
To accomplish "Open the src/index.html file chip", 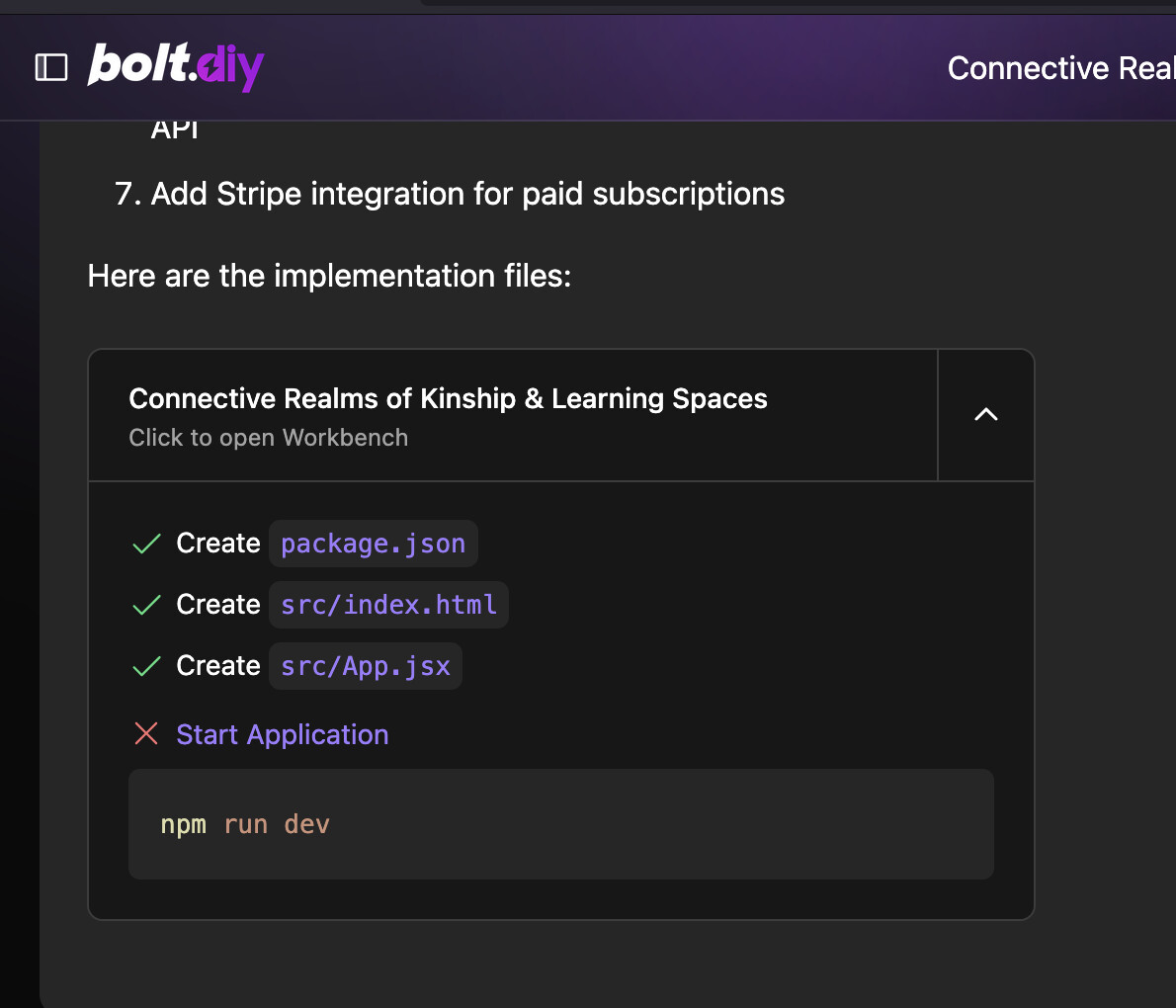I will coord(388,605).
